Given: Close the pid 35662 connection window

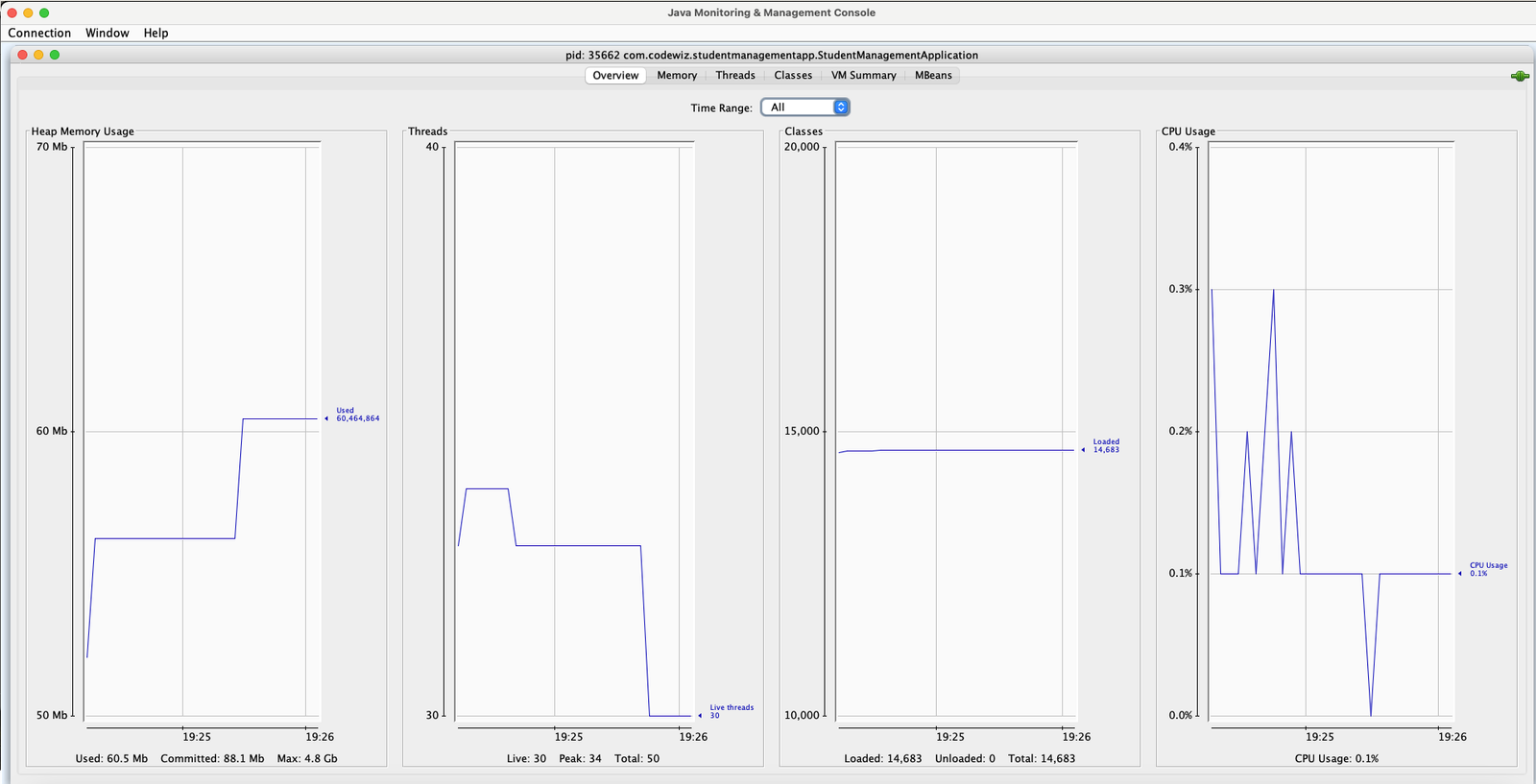Looking at the screenshot, I should point(22,55).
